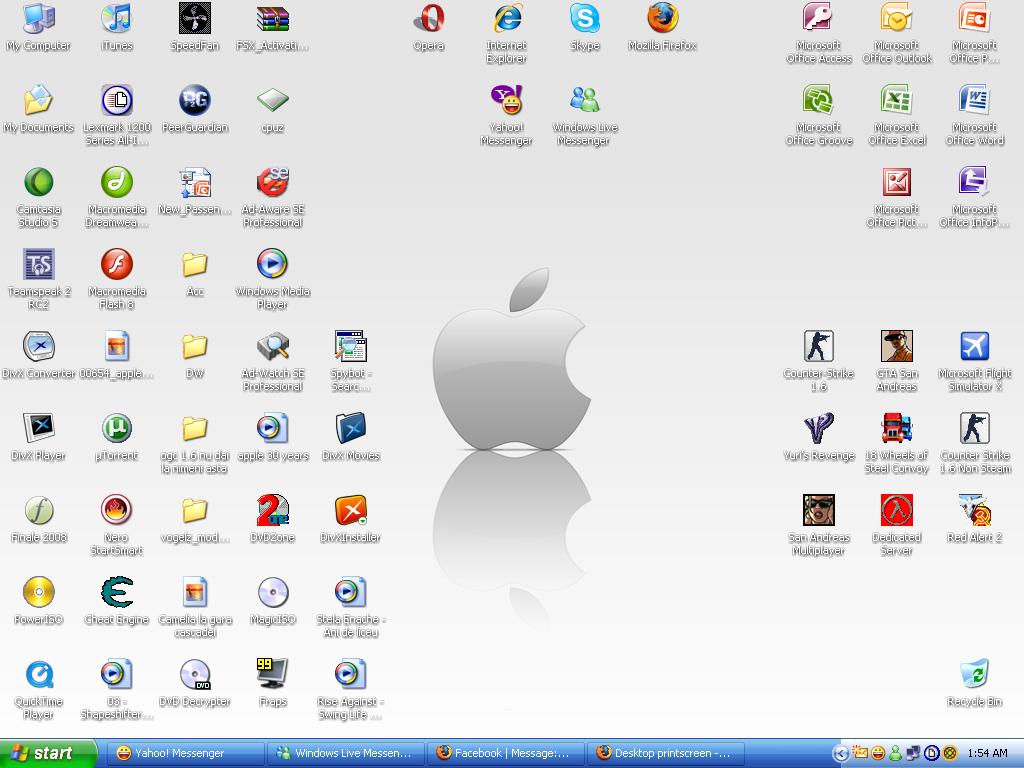Image resolution: width=1024 pixels, height=768 pixels.
Task: Click the Recycle Bin icon
Action: (974, 675)
